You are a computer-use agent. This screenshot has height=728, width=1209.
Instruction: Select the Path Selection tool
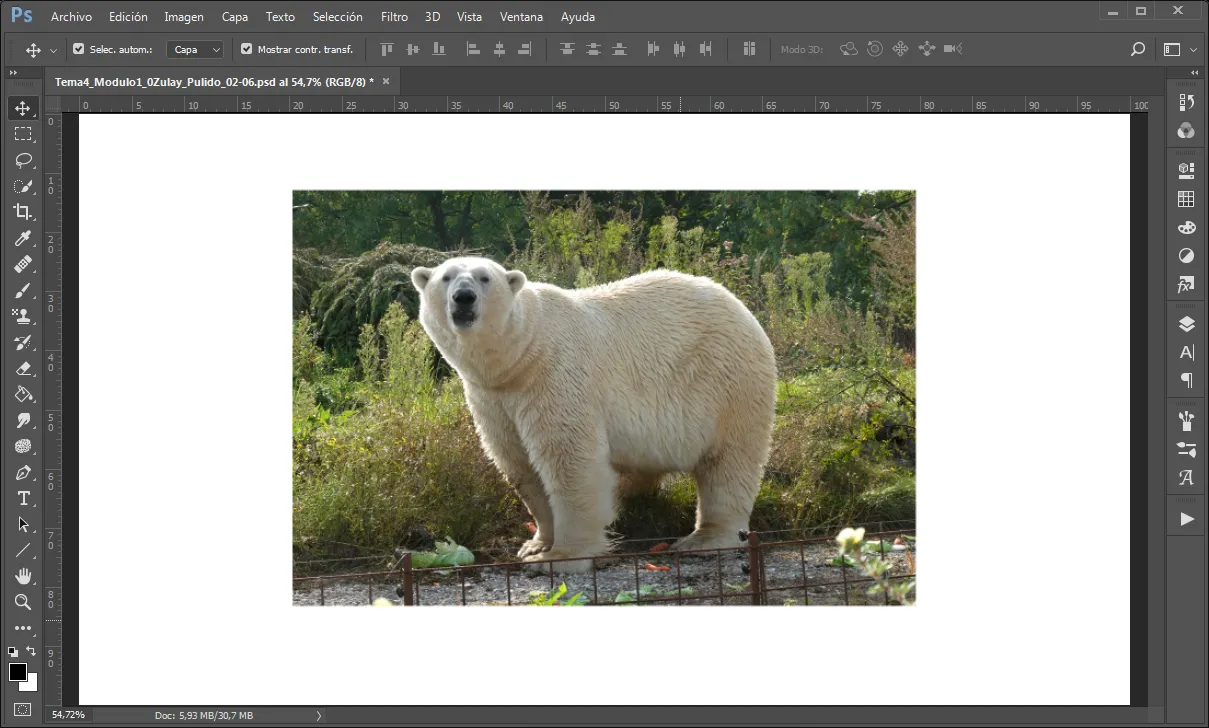point(23,524)
